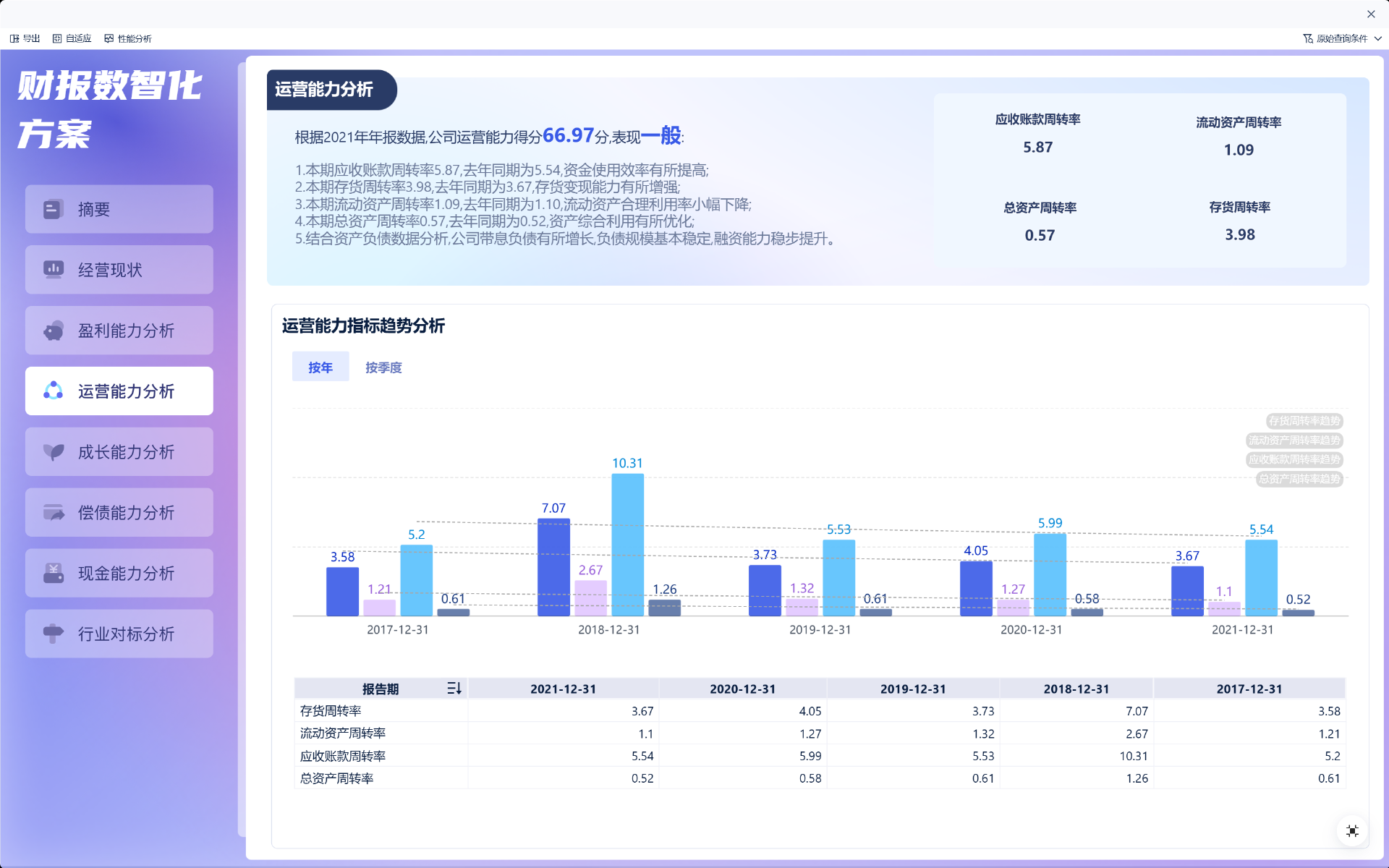Toggle 流动资产周转率趋势 legend item
This screenshot has width=1389, height=868.
(1294, 441)
